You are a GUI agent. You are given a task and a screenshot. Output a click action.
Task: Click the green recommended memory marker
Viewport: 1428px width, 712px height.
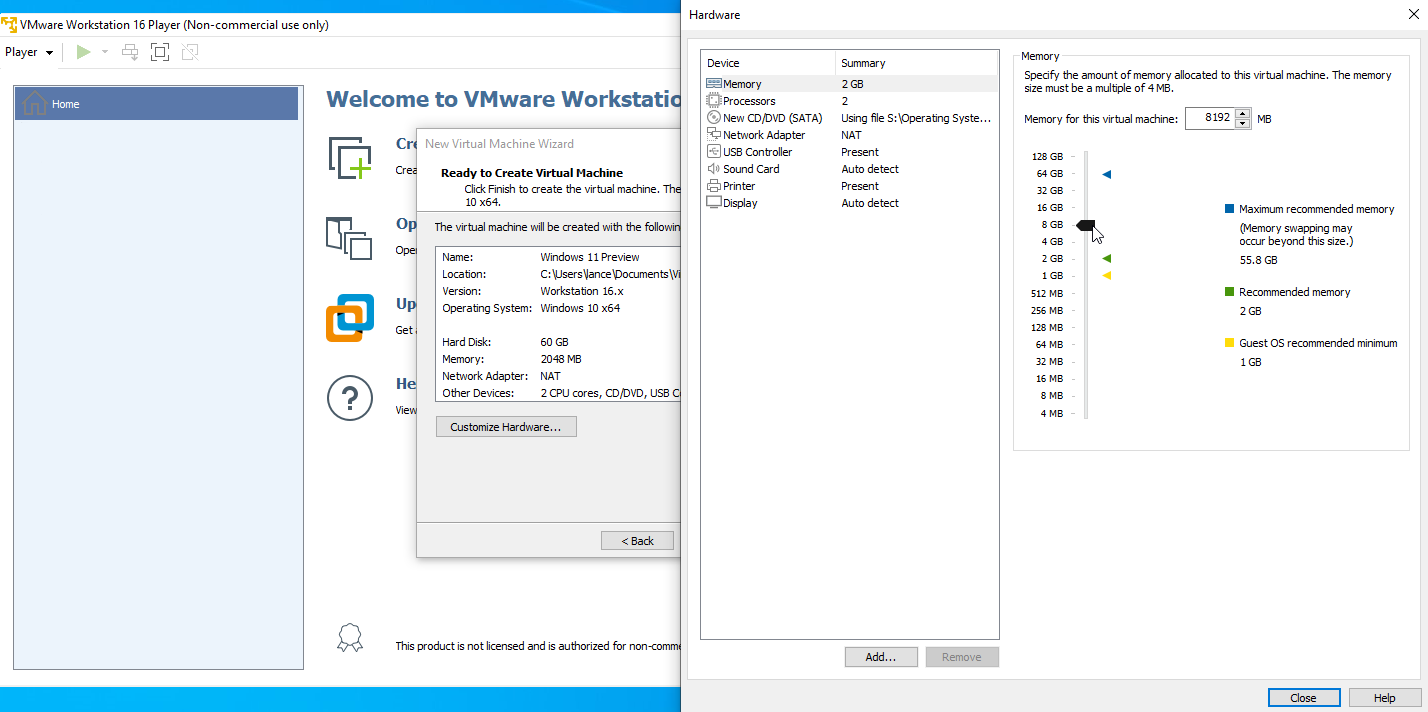coord(1107,259)
